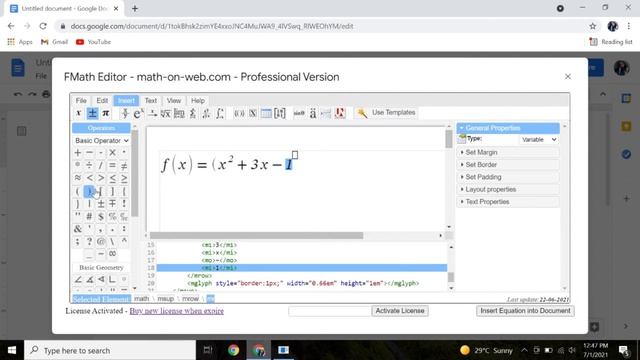Click the red PDF export toolbar icon

340,113
